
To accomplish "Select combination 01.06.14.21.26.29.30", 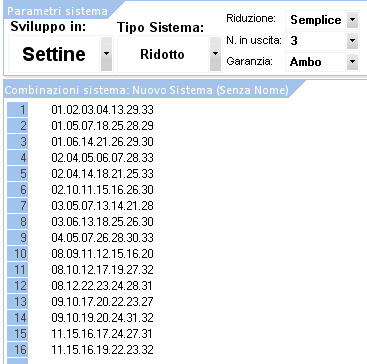I will (102, 142).
